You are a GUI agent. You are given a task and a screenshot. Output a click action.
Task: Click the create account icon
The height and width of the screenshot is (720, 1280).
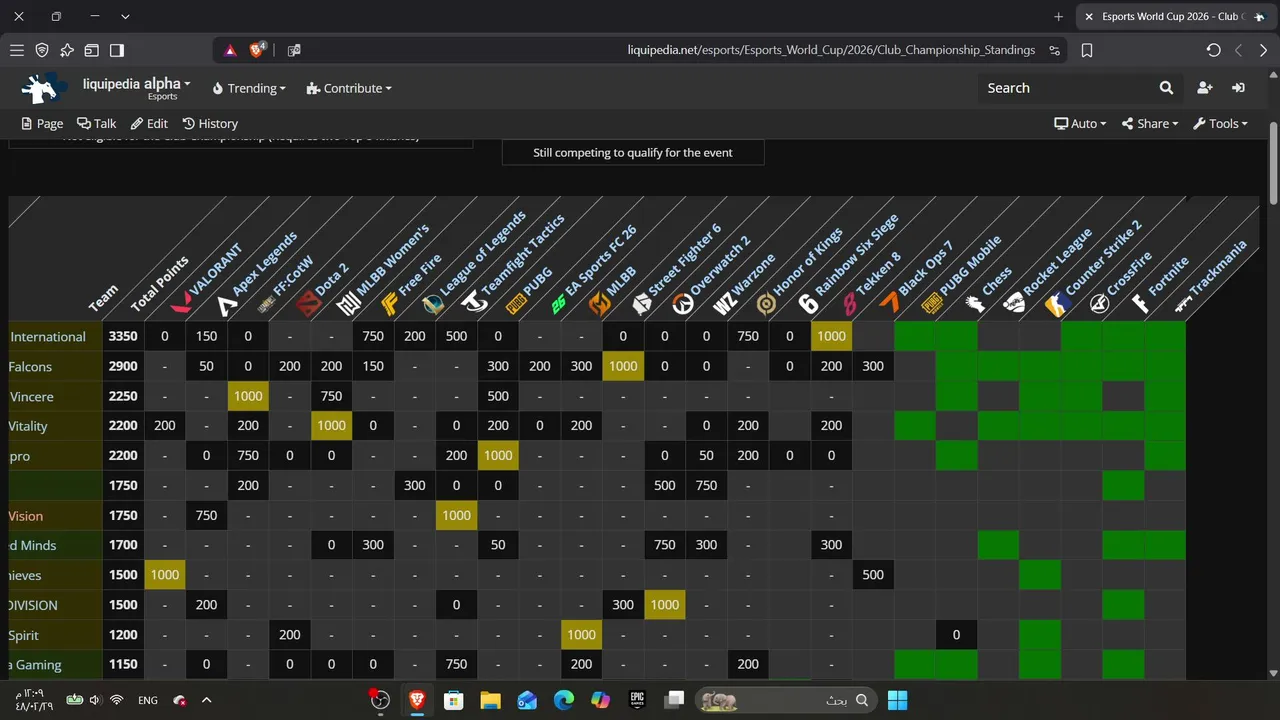(x=1204, y=88)
